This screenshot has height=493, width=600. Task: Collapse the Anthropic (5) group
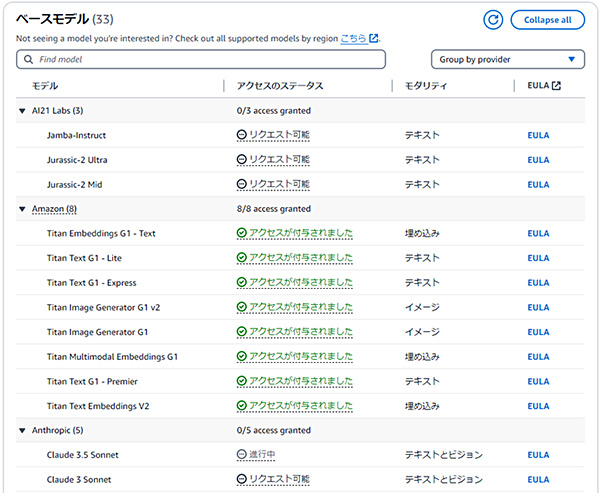(x=22, y=431)
